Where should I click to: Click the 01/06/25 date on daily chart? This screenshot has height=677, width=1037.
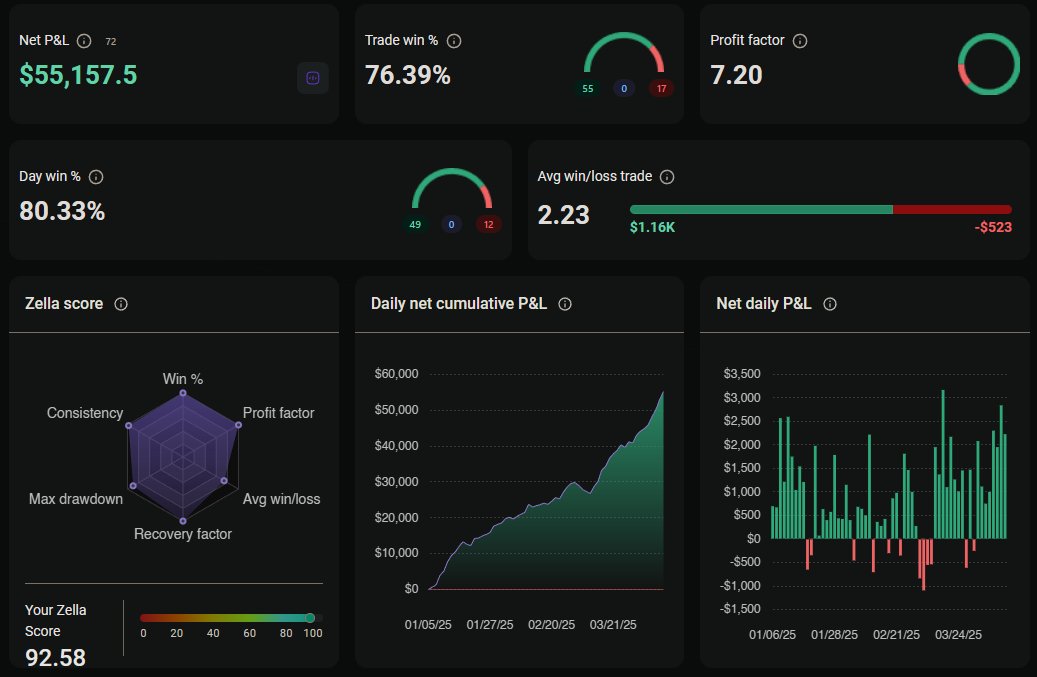[x=772, y=635]
